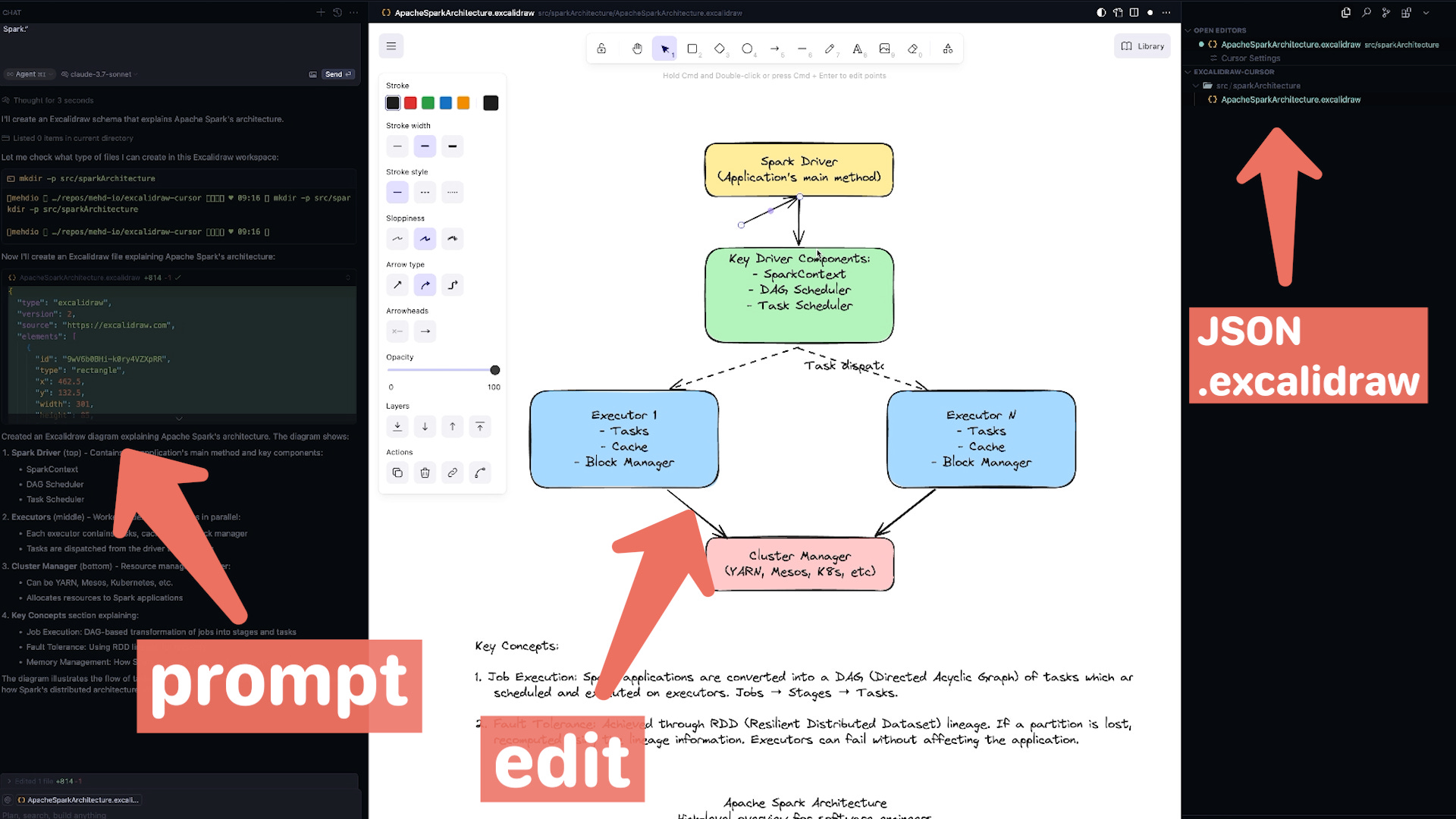Pick the green stroke color swatch

[x=428, y=103]
